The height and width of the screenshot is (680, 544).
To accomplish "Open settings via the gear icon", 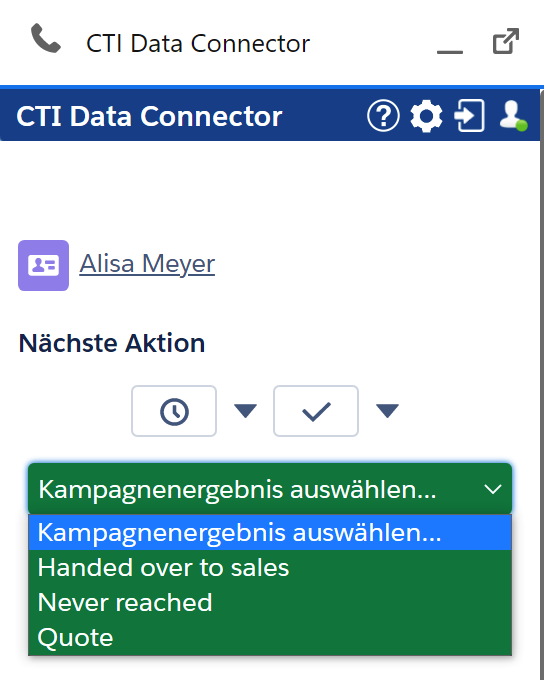I will (426, 116).
